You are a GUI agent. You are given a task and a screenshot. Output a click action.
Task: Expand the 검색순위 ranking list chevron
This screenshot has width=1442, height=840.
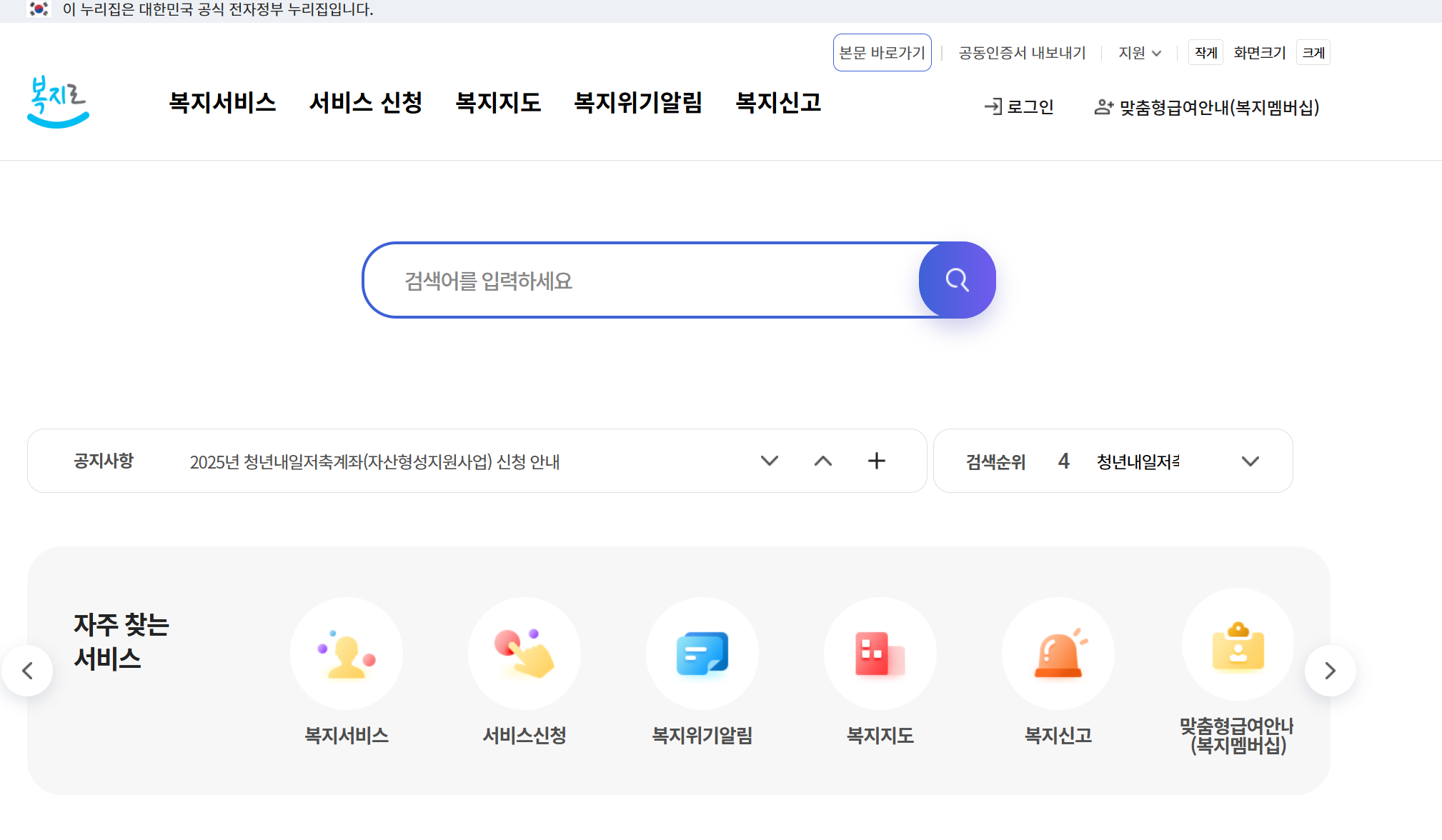point(1250,461)
